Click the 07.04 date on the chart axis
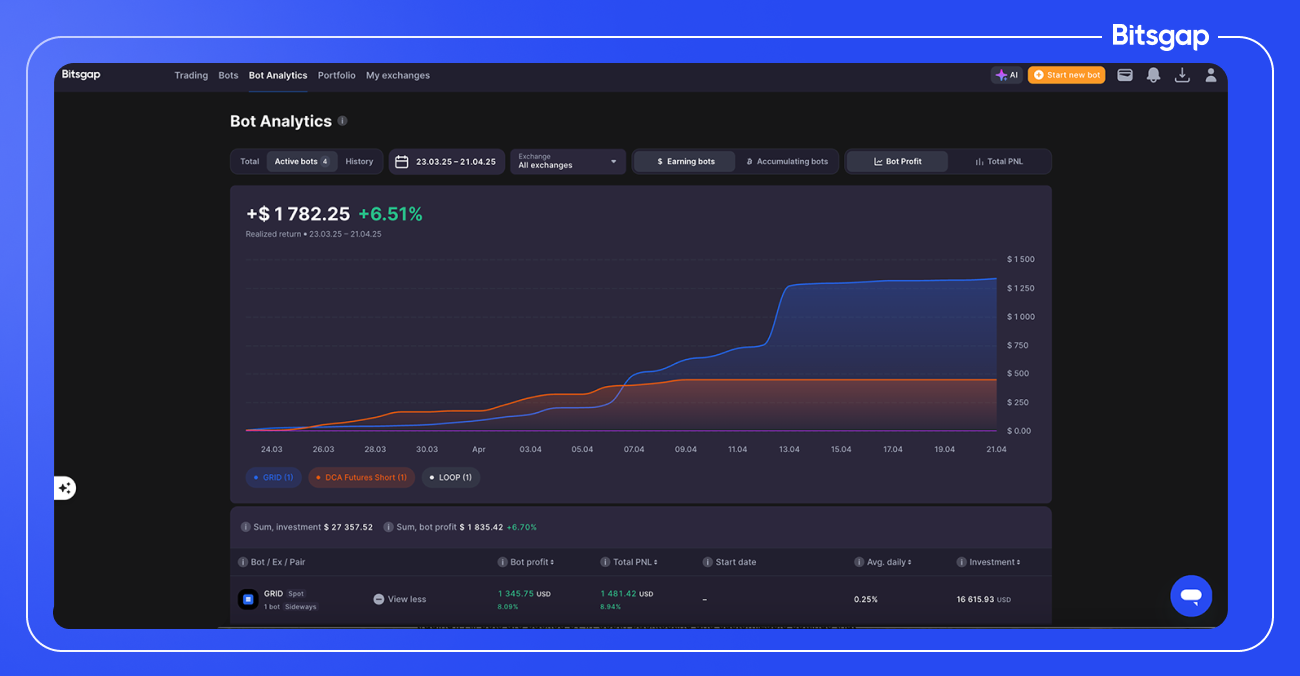1300x676 pixels. (x=634, y=449)
